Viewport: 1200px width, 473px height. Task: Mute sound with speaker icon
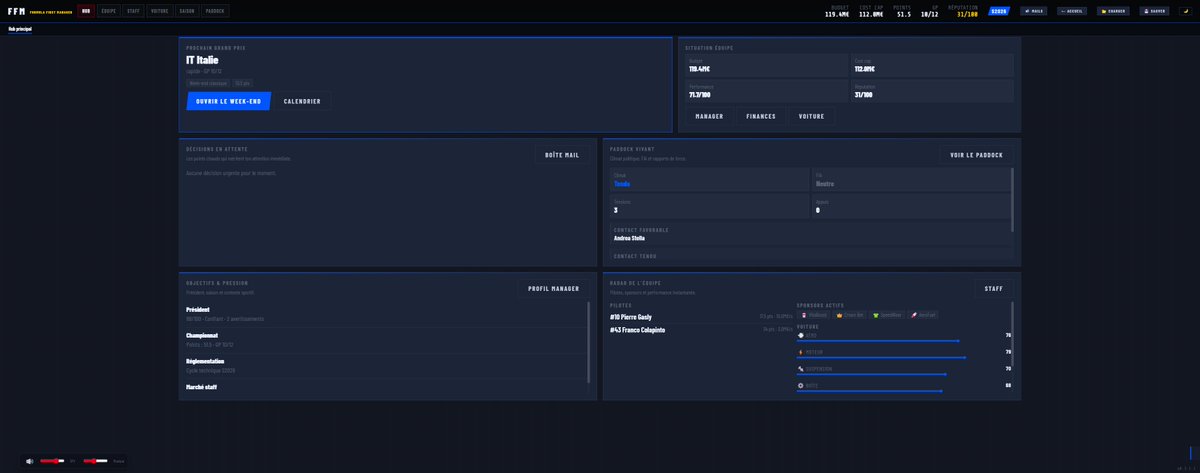(x=29, y=461)
